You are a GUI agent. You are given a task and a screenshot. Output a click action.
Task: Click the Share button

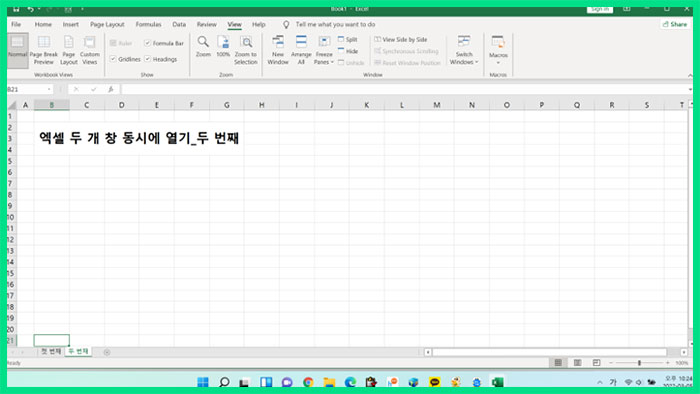675,24
